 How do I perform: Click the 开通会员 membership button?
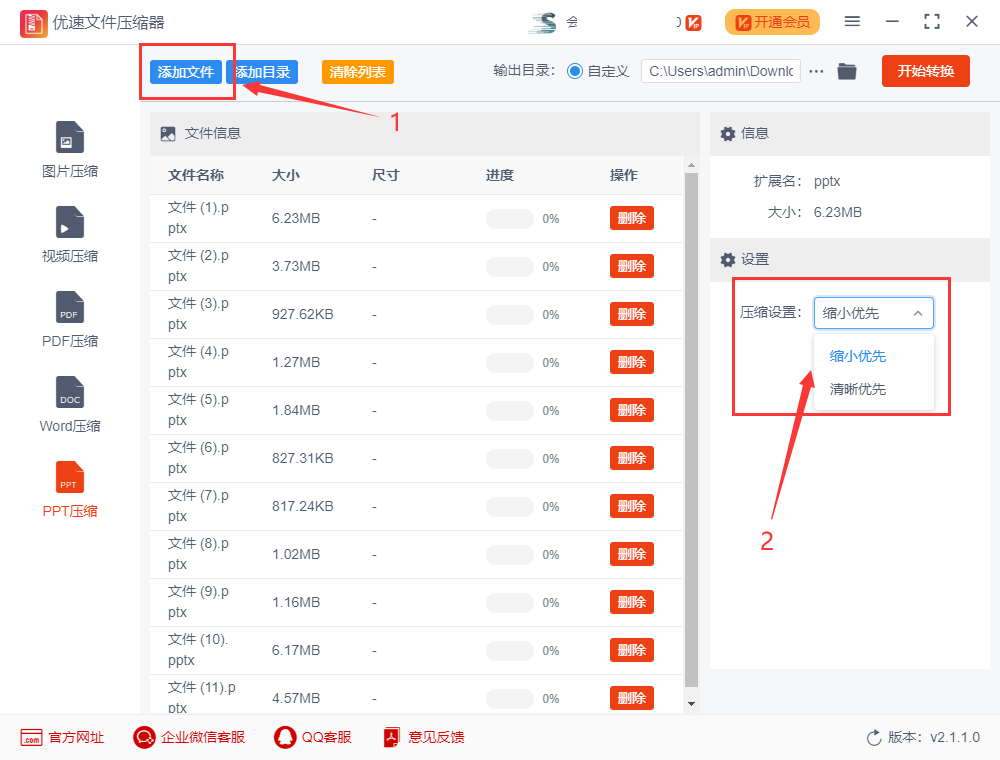(x=772, y=22)
